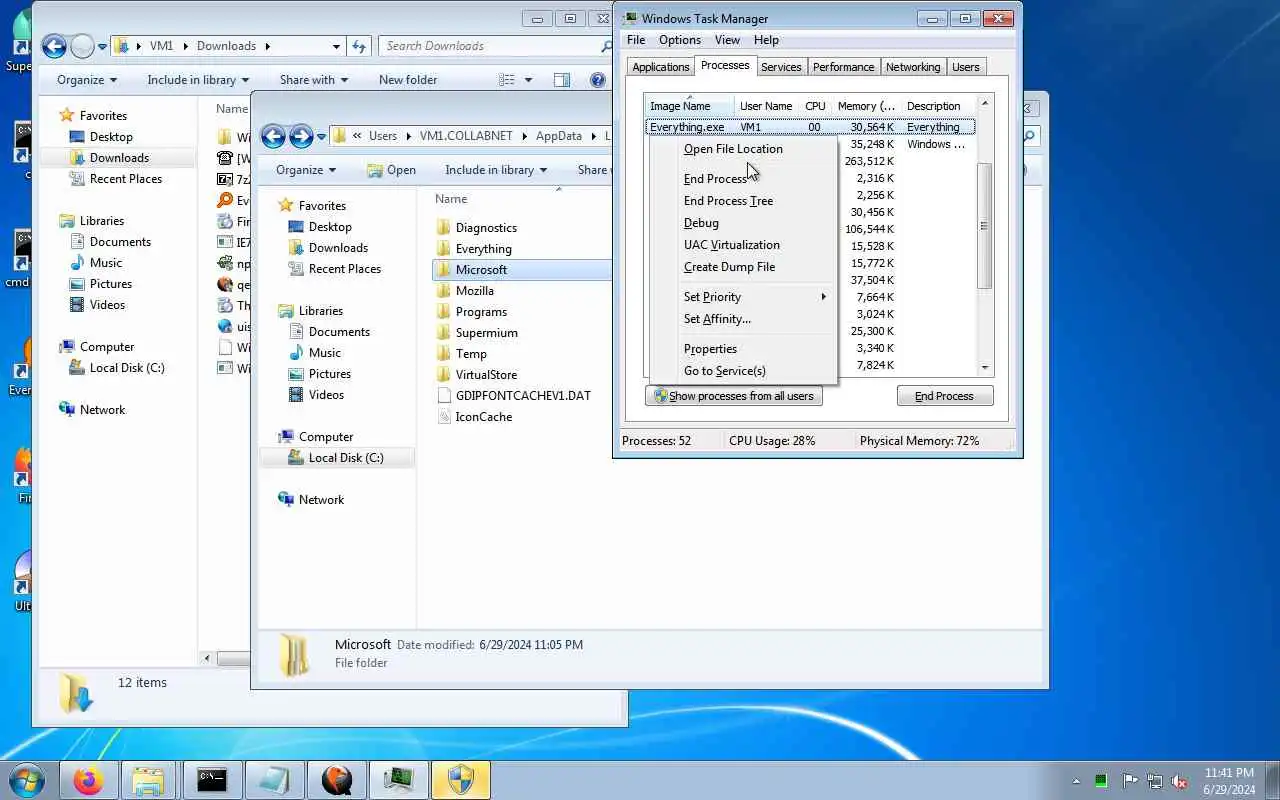This screenshot has width=1280, height=800.
Task: Open the Windows Start menu orb
Action: click(x=27, y=779)
